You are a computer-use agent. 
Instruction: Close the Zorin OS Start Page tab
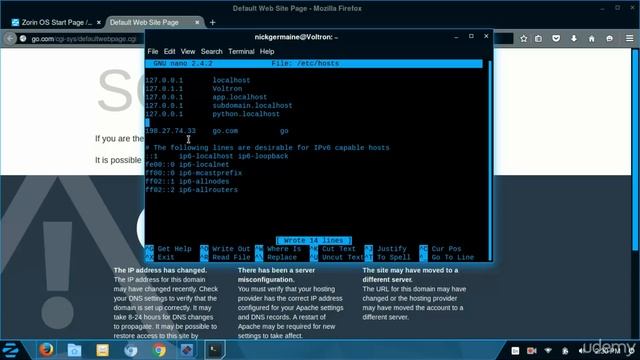pos(99,22)
